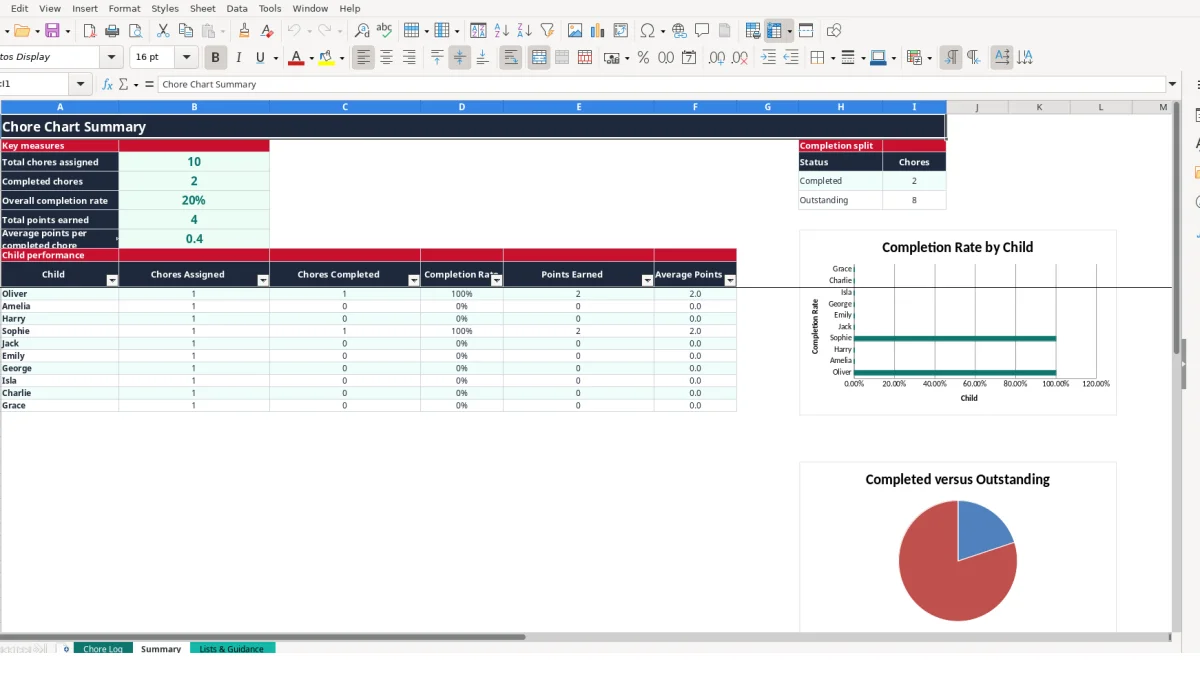1200x675 pixels.
Task: Expand the Name Box dropdown
Action: pos(81,84)
